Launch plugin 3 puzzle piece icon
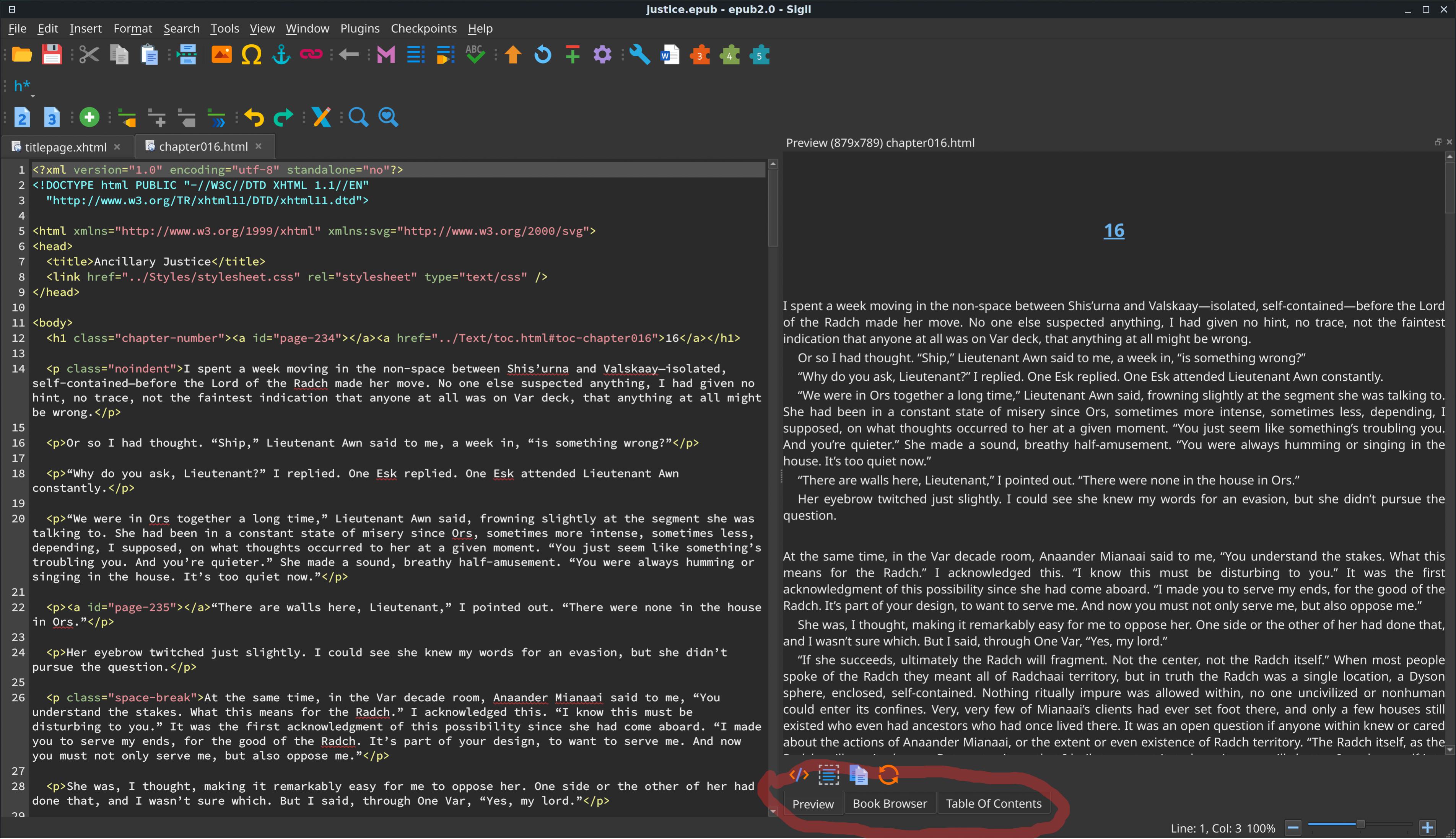Screen dimensions: 1456x839 (x=700, y=55)
